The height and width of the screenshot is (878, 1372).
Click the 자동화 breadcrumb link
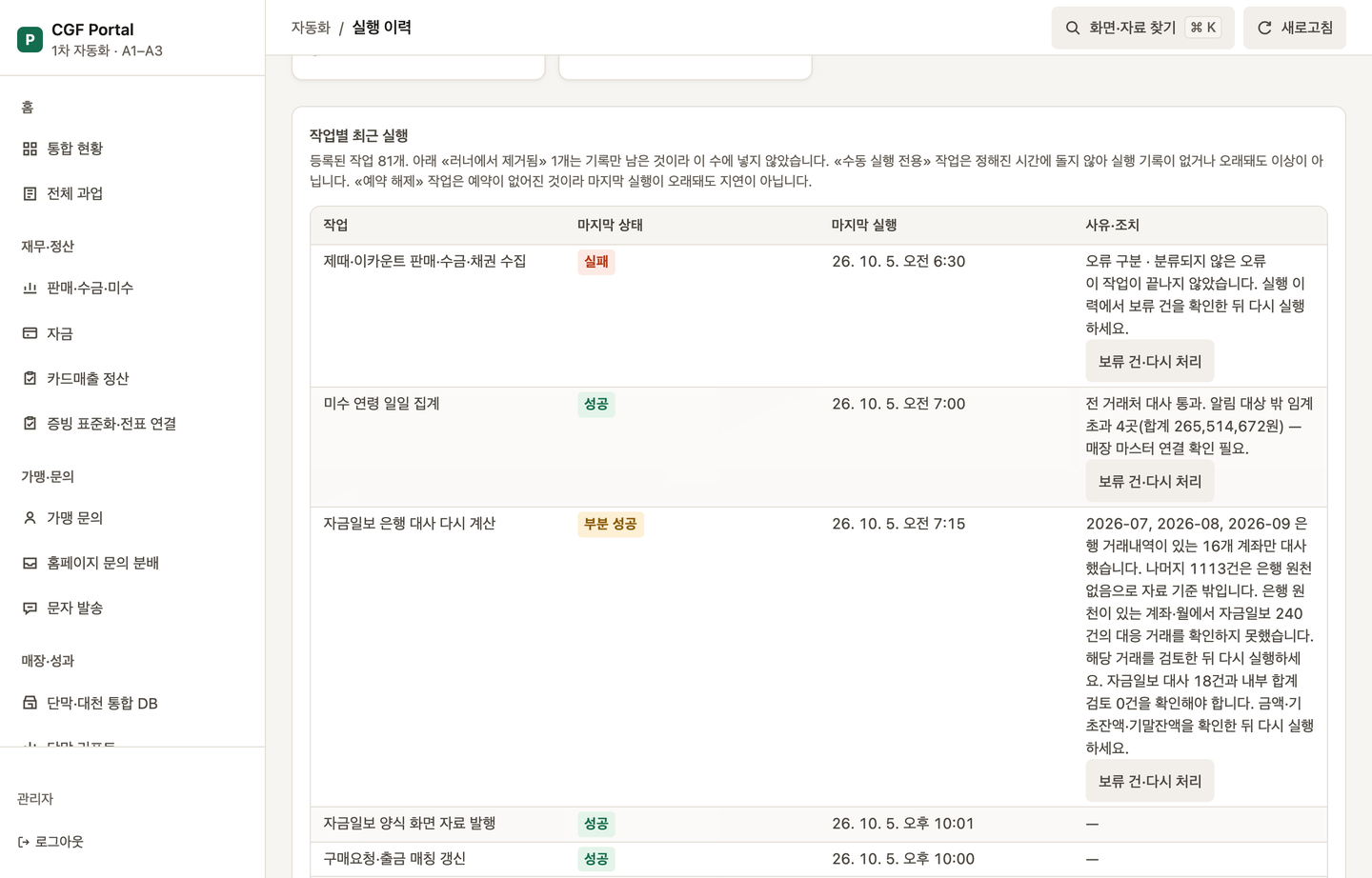tap(311, 28)
